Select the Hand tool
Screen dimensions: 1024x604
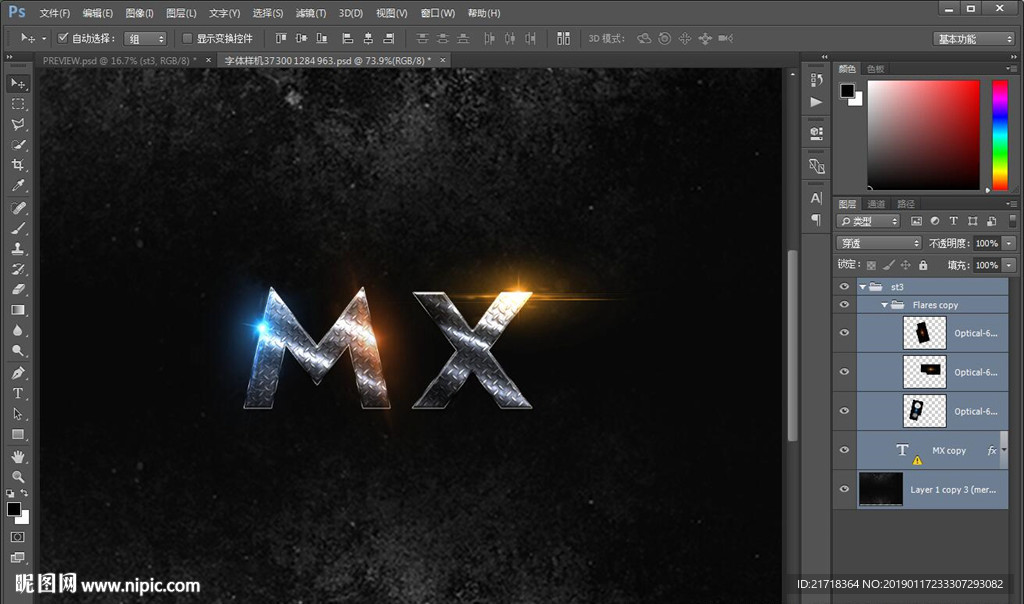click(18, 455)
